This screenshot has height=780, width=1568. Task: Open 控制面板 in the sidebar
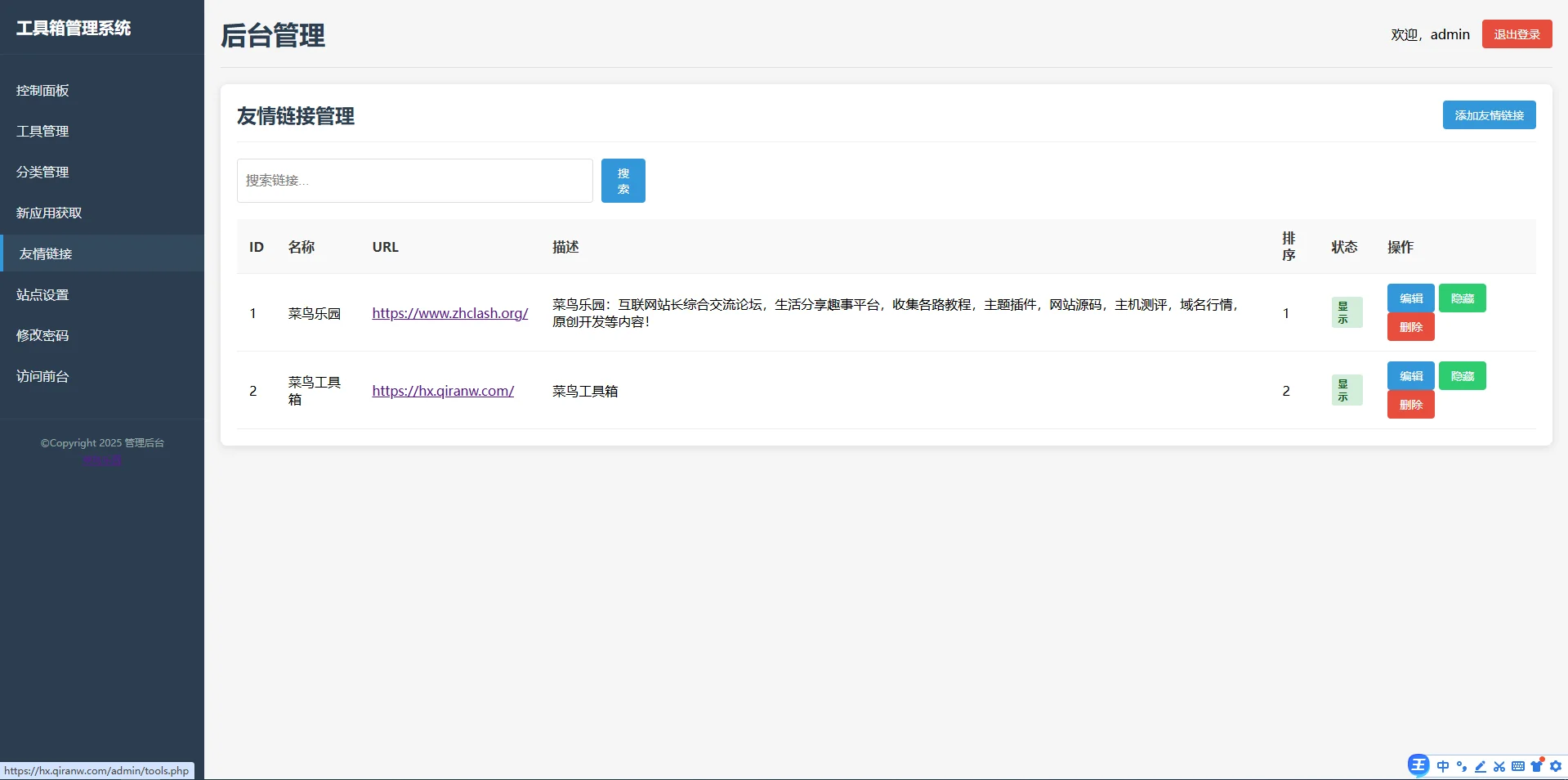(x=42, y=90)
